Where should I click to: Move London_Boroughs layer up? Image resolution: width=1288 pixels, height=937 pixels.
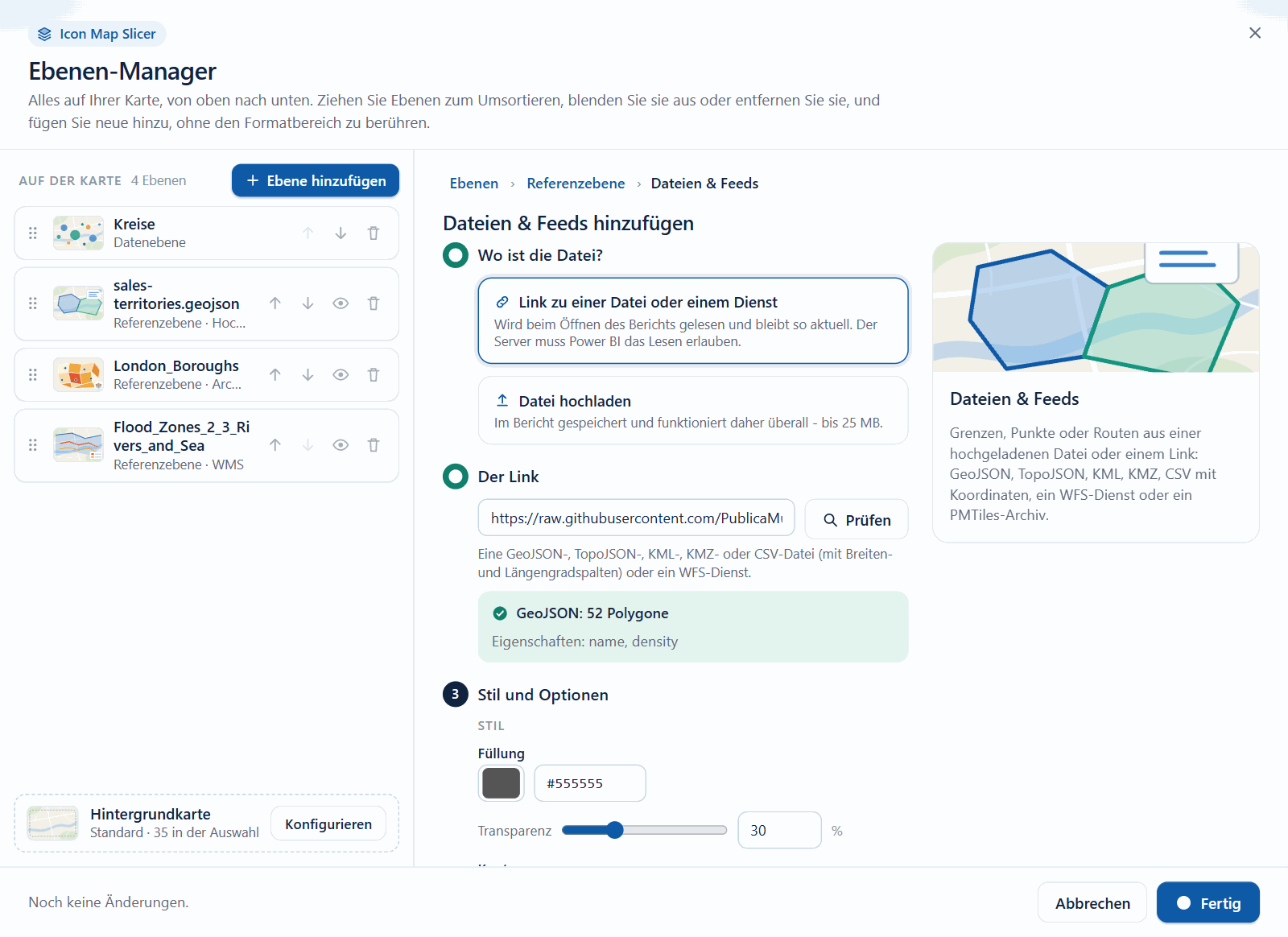(275, 375)
